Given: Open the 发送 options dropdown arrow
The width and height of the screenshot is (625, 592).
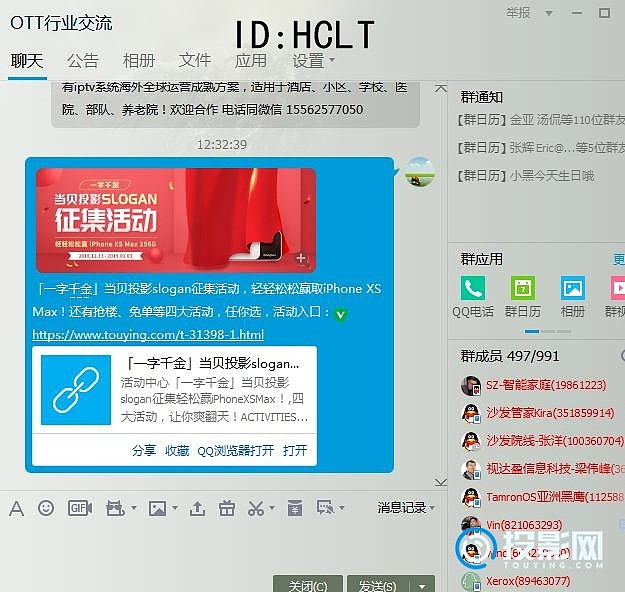Looking at the screenshot, I should point(422,586).
